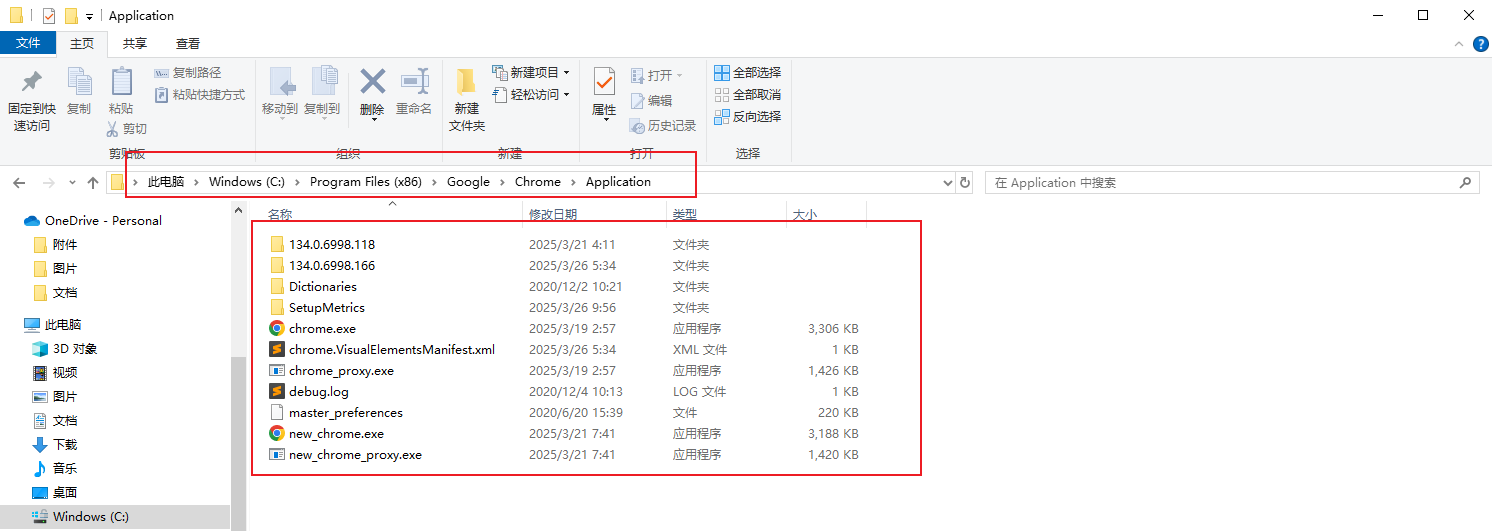Click Google in the address breadcrumb
Image resolution: width=1492 pixels, height=531 pixels.
coord(468,182)
